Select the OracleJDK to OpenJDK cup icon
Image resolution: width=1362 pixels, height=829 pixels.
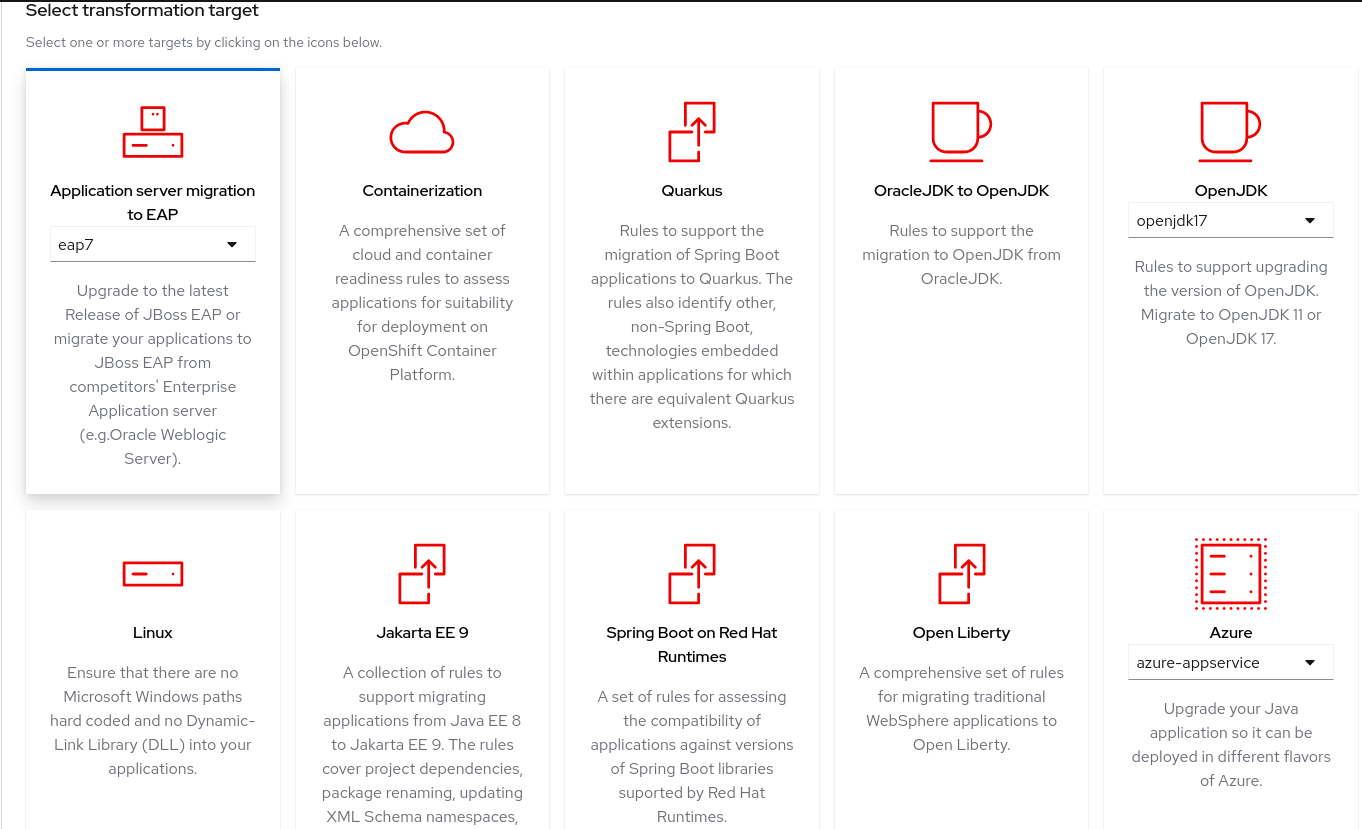(x=961, y=132)
